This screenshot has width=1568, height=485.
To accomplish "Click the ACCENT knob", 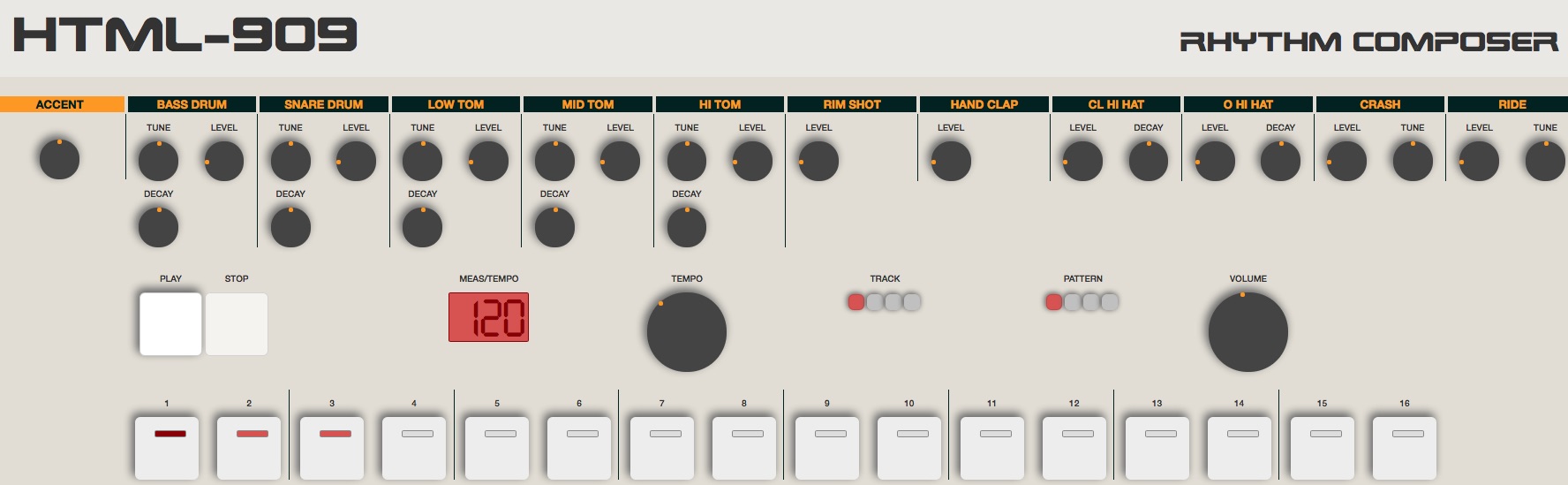I will click(59, 160).
